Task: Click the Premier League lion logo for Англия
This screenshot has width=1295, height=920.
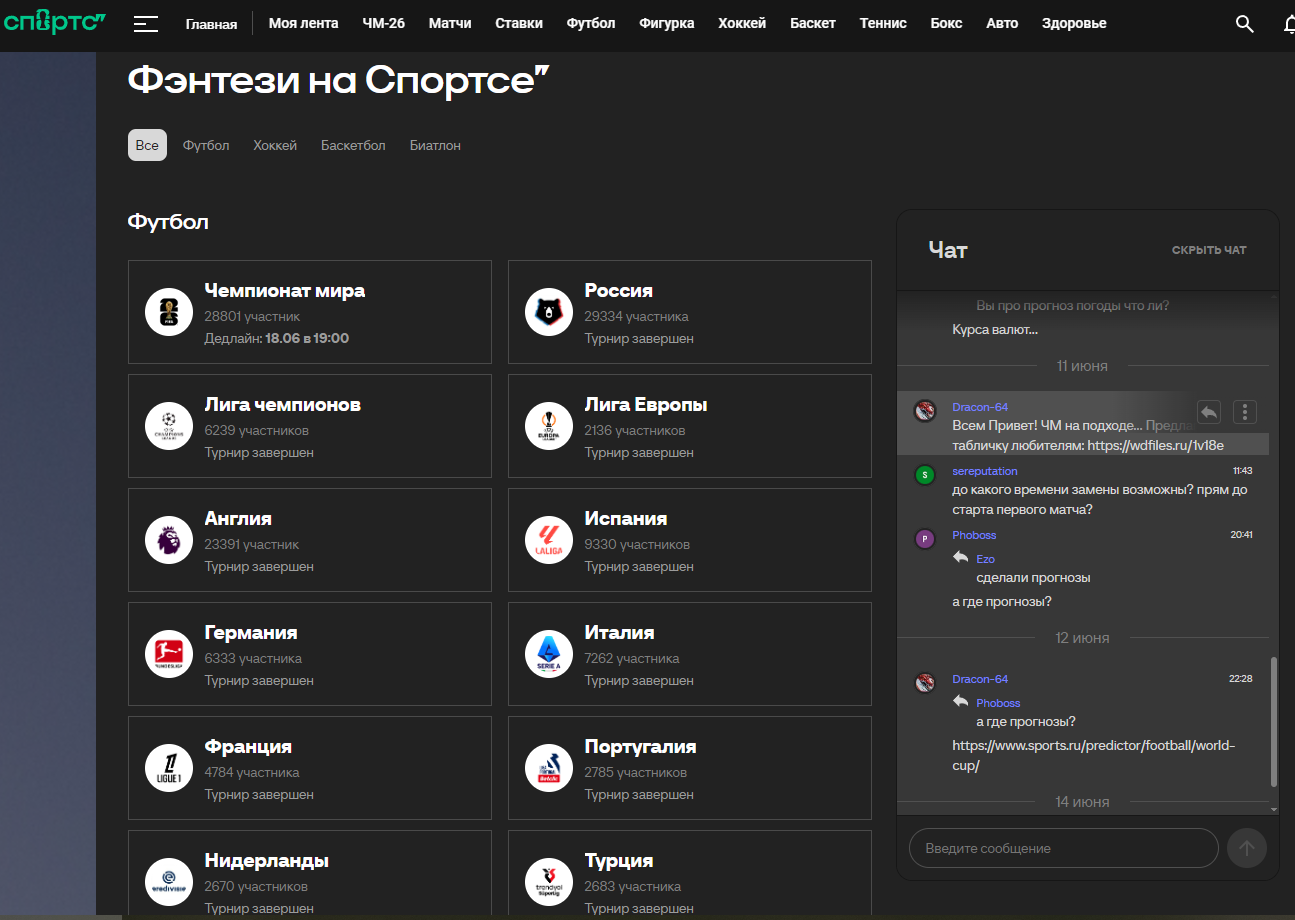Action: [169, 541]
